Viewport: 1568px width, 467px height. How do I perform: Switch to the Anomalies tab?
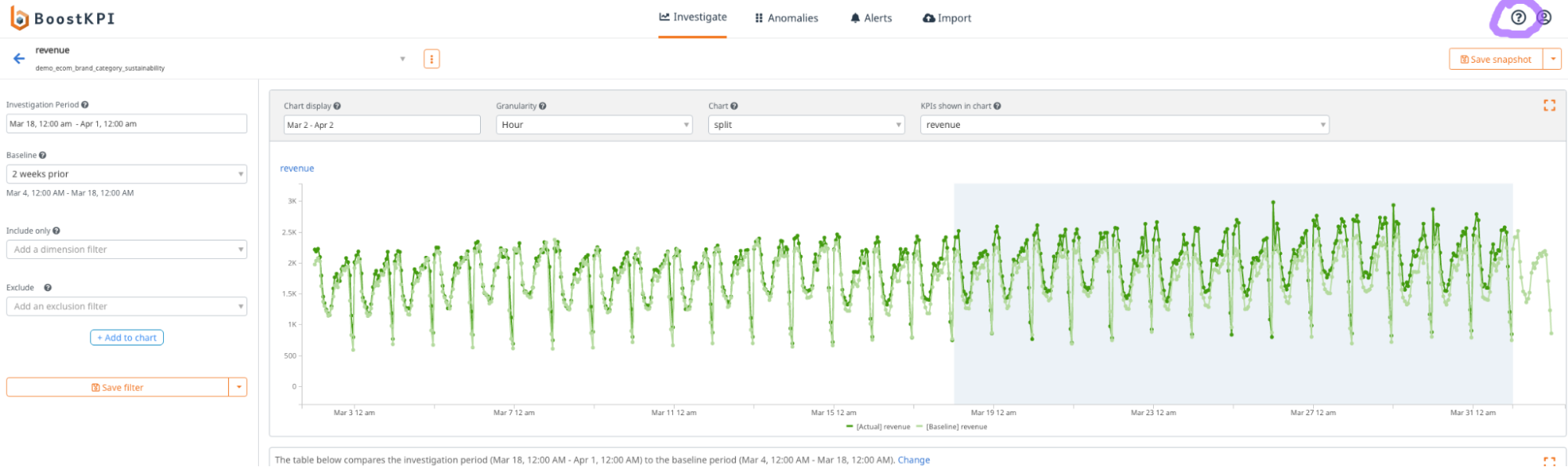point(786,18)
